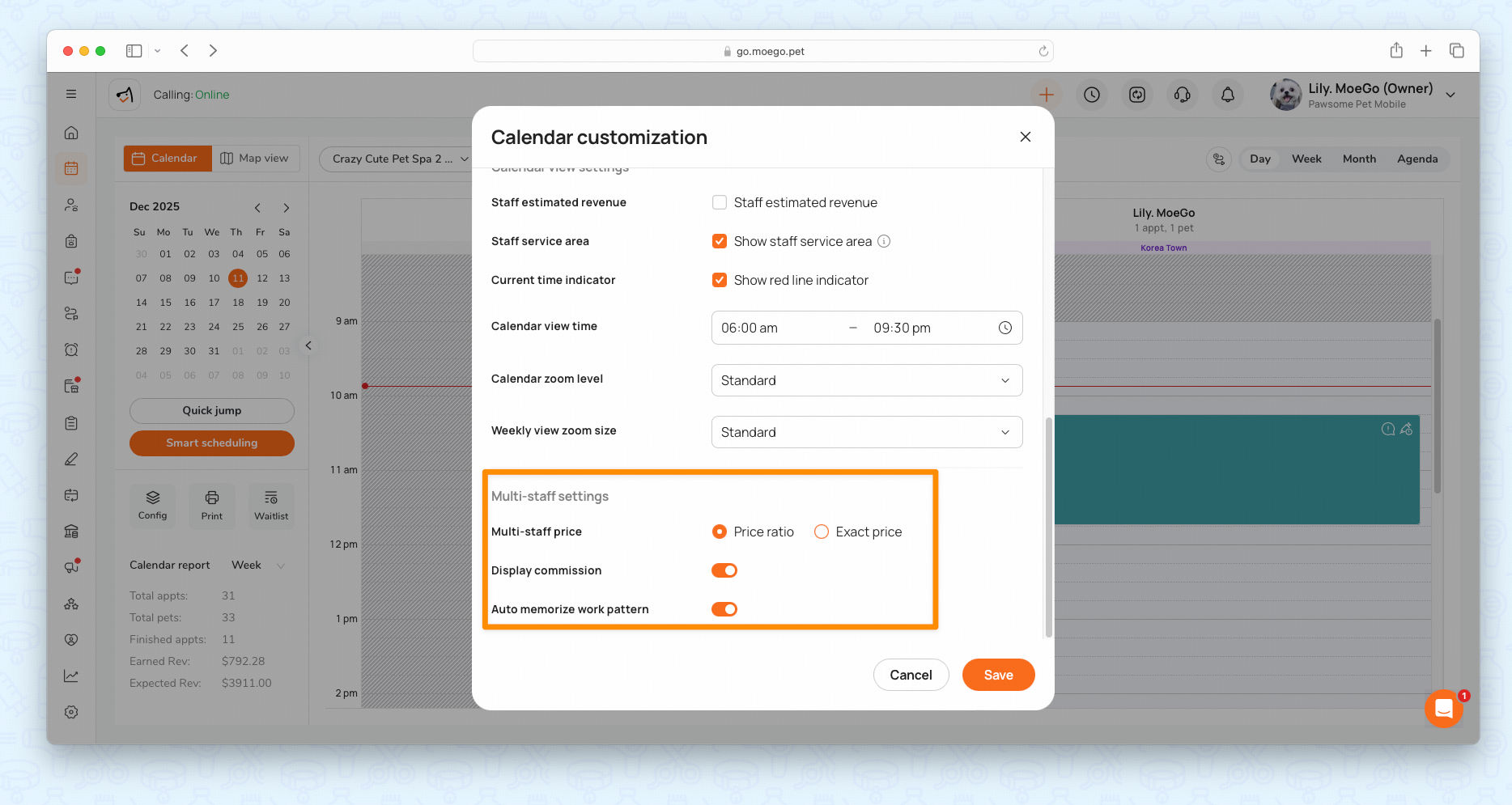This screenshot has height=805, width=1512.
Task: Click the orange plus create icon
Action: point(1046,95)
